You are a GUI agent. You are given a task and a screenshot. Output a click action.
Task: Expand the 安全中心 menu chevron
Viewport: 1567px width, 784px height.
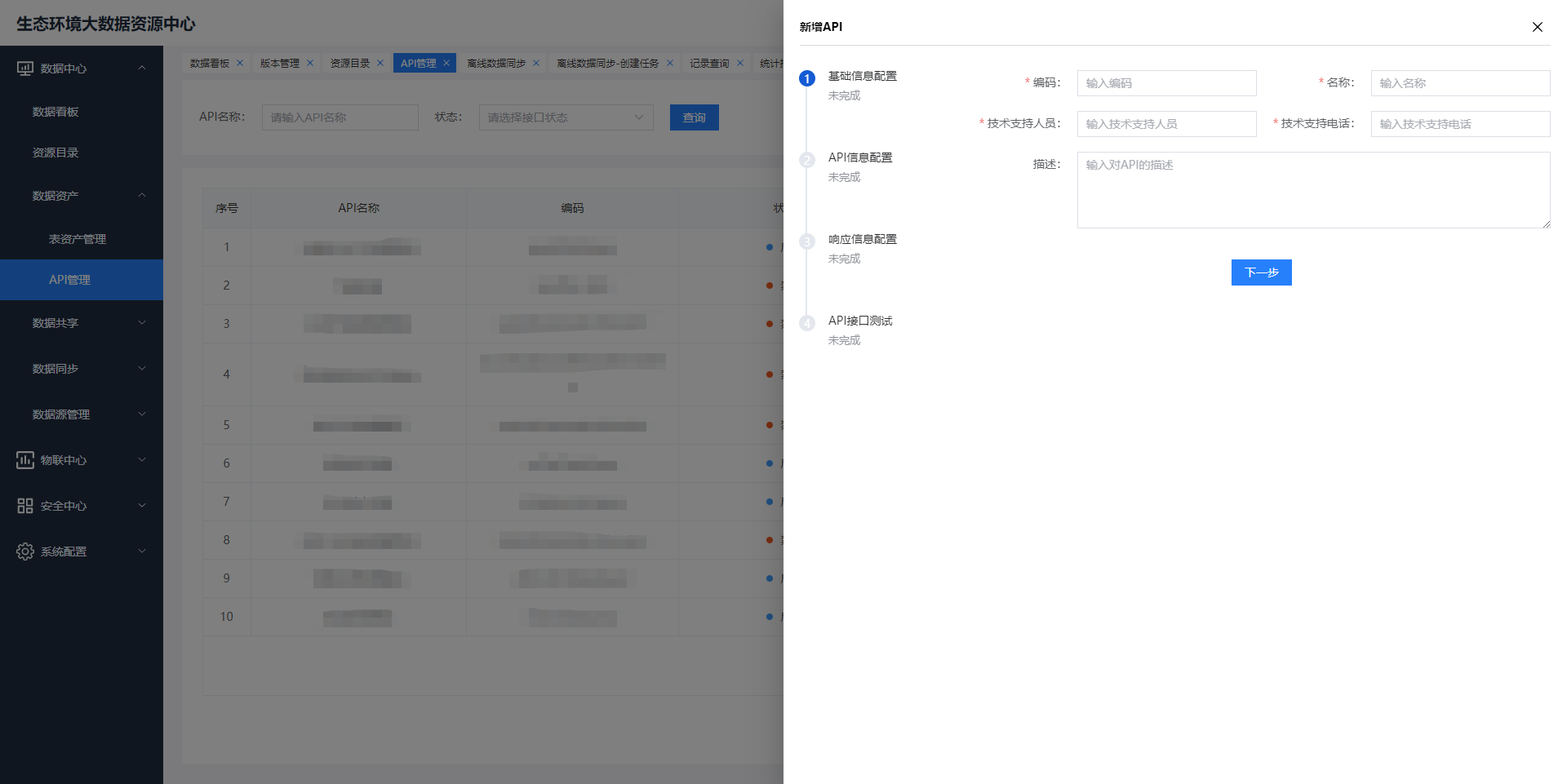(142, 506)
